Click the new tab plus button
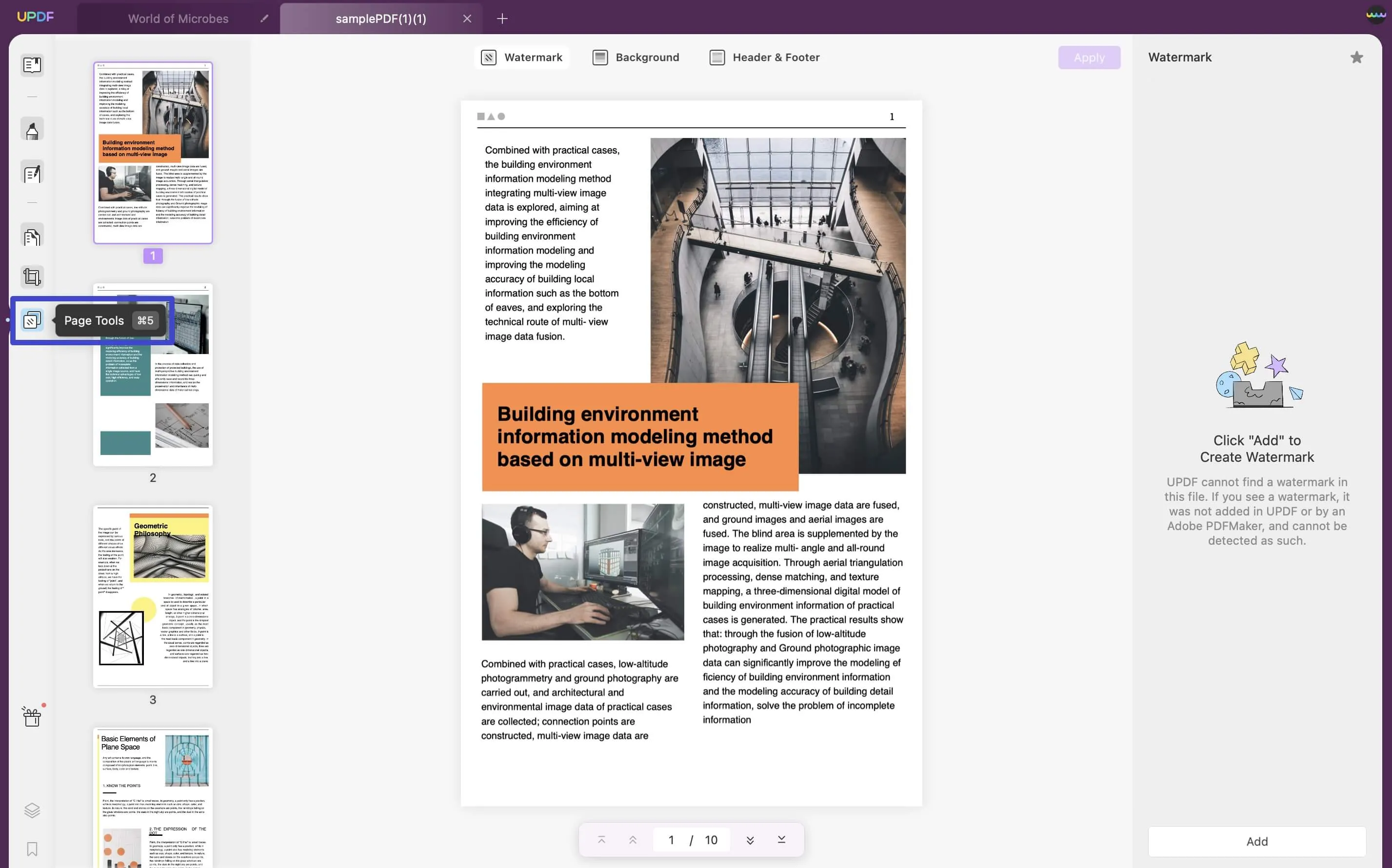Screen dimensions: 1392x868 pyautogui.click(x=501, y=18)
